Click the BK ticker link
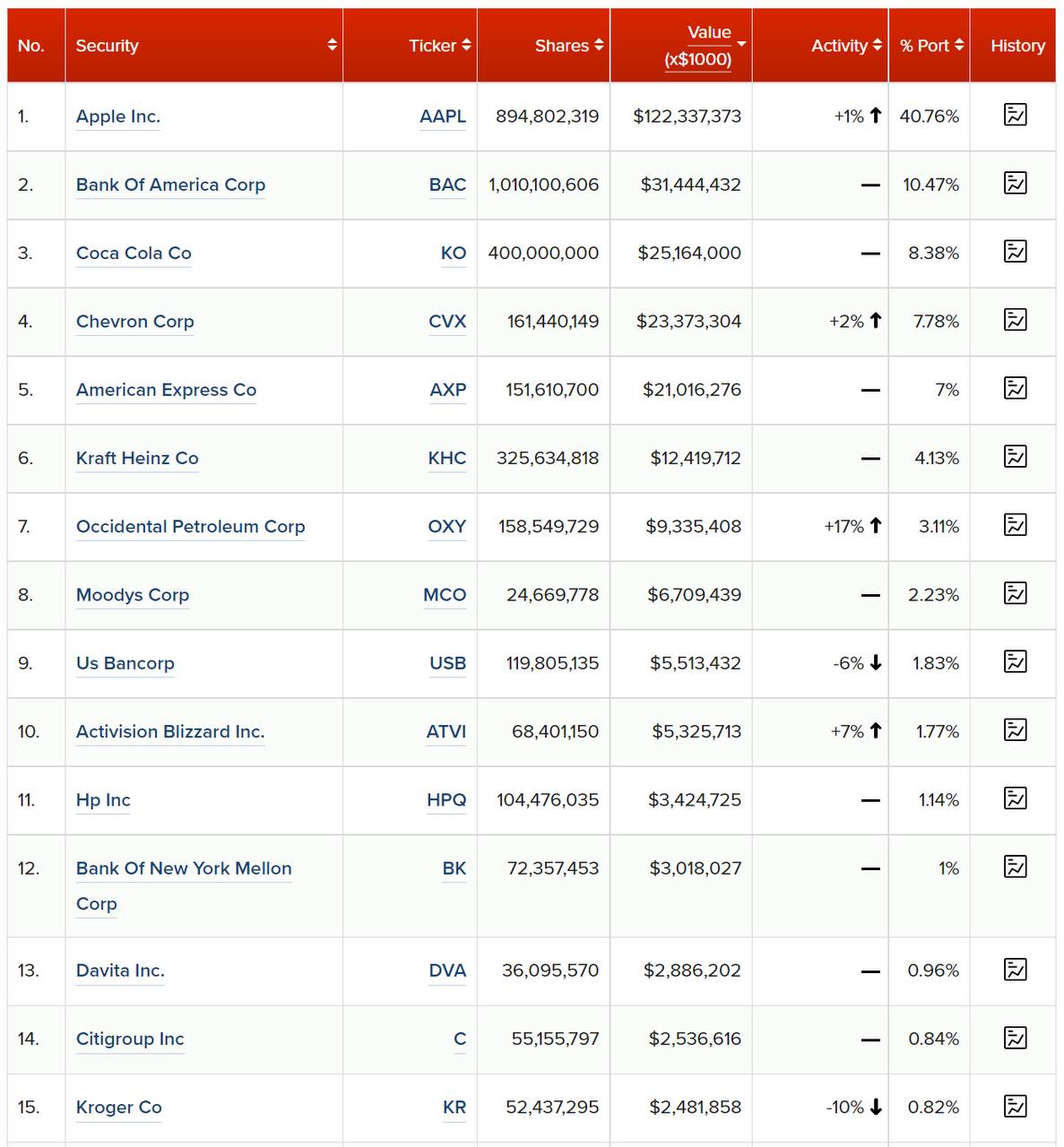1064x1147 pixels. [x=454, y=868]
